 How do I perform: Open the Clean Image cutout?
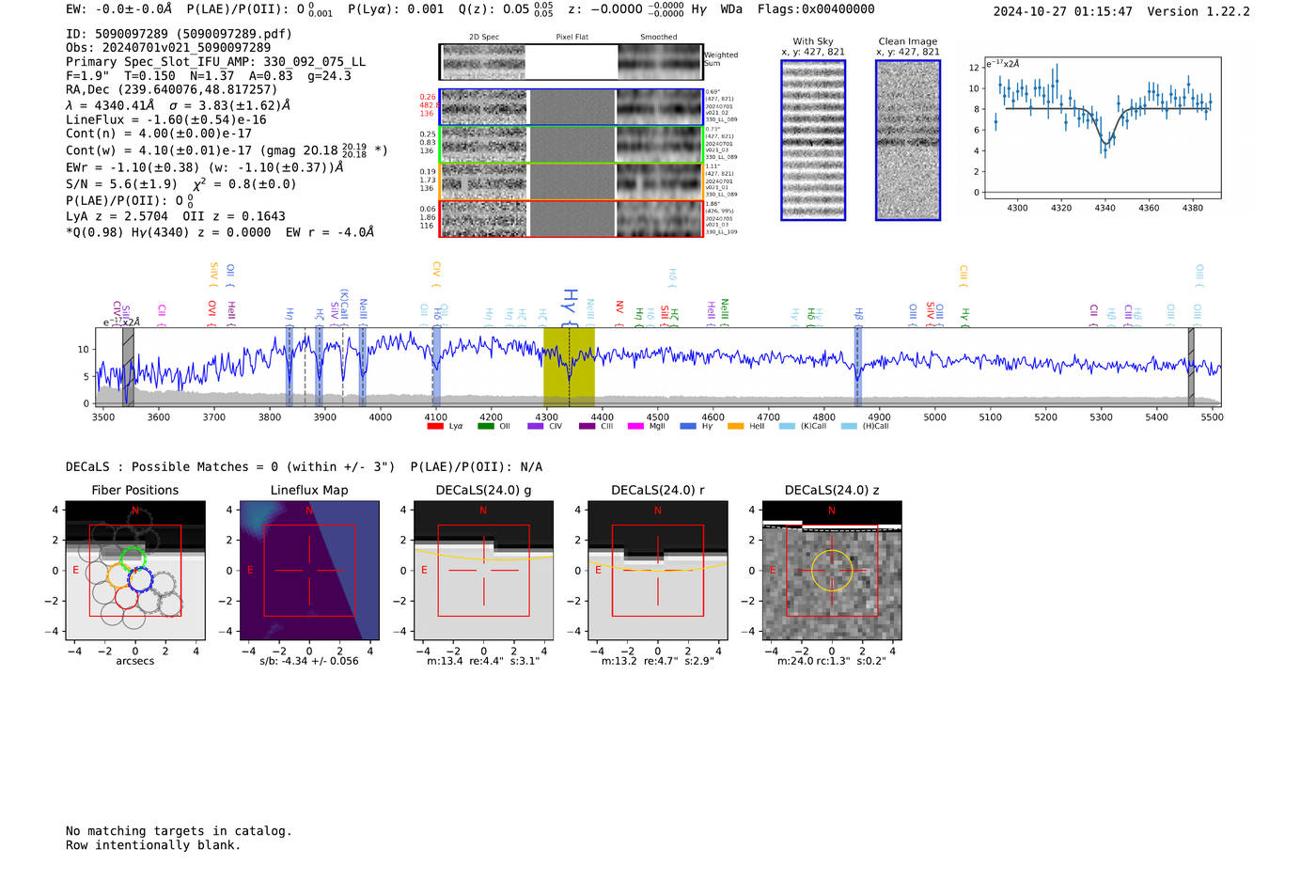(x=908, y=140)
